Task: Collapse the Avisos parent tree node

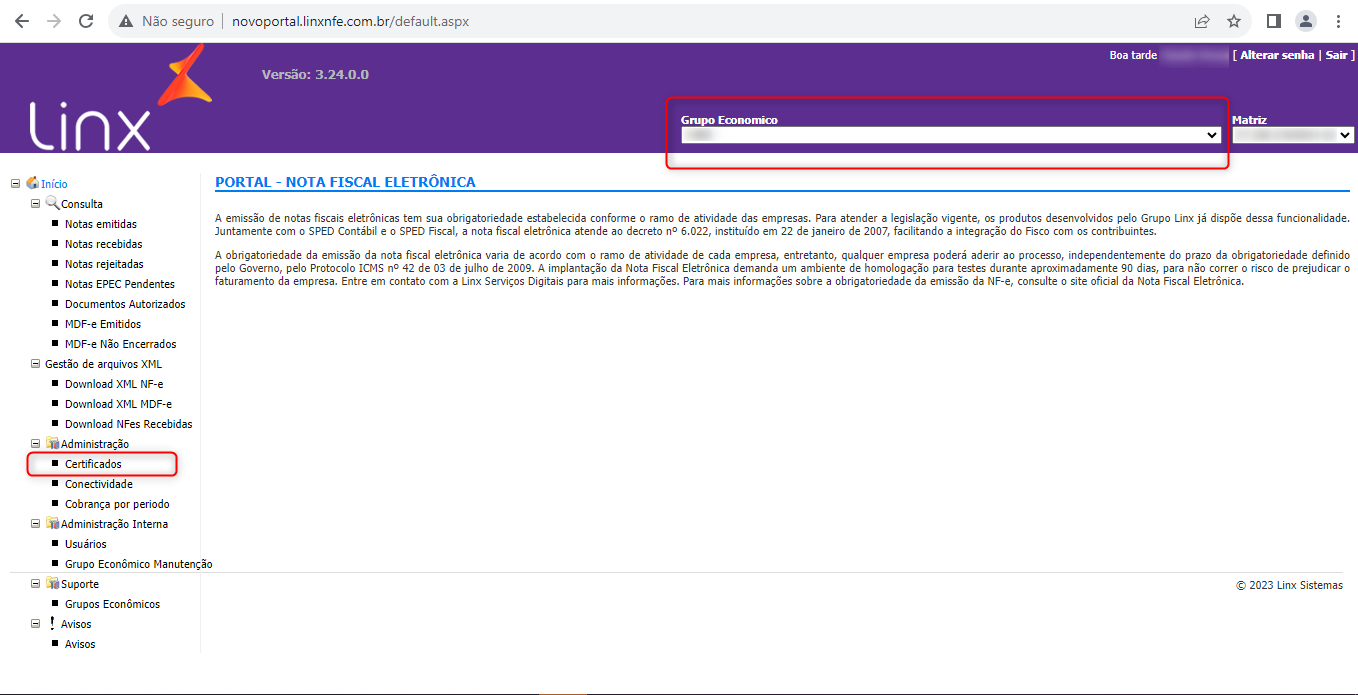Action: pyautogui.click(x=35, y=623)
